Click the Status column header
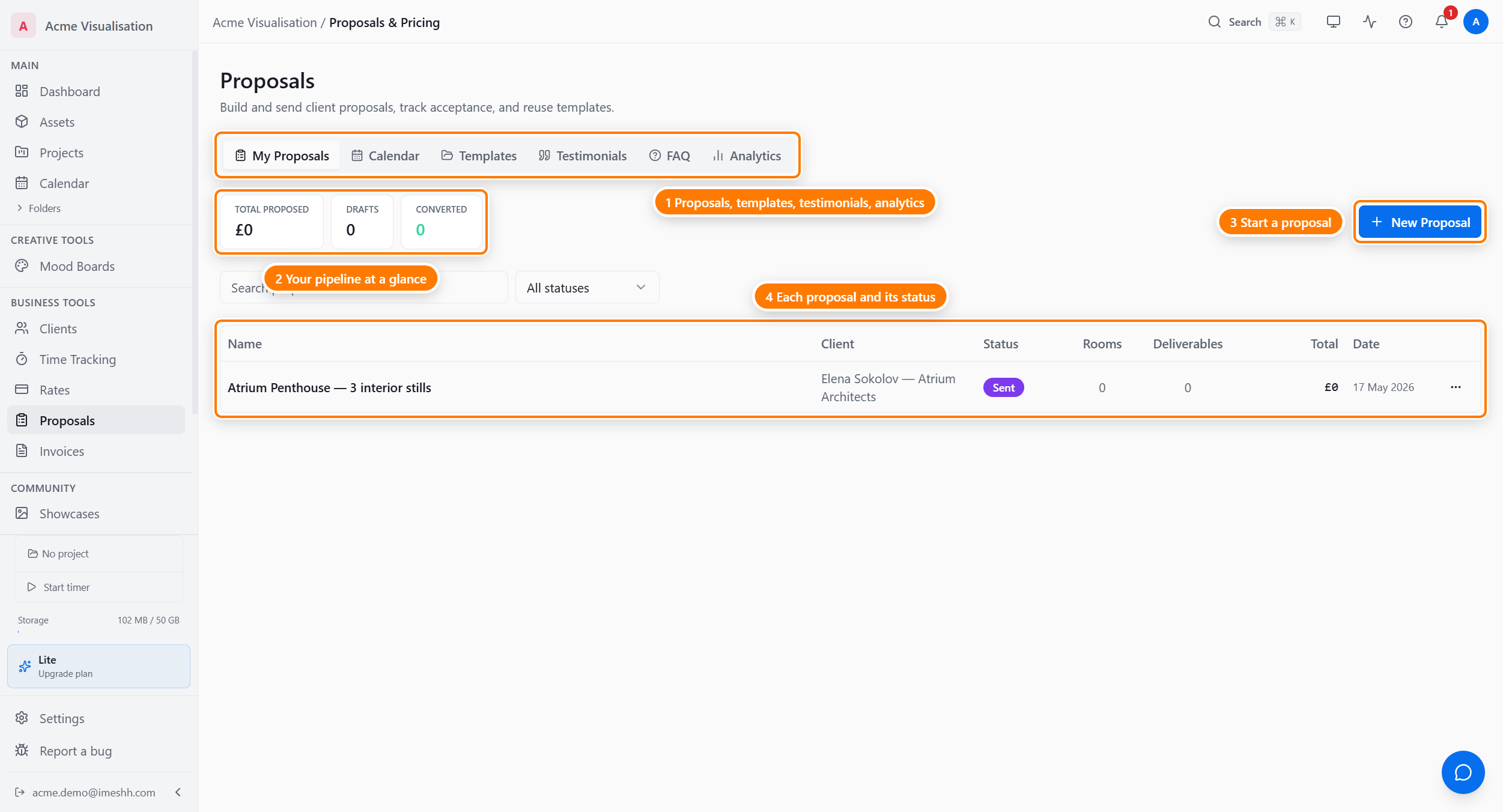1503x812 pixels. coord(1000,344)
